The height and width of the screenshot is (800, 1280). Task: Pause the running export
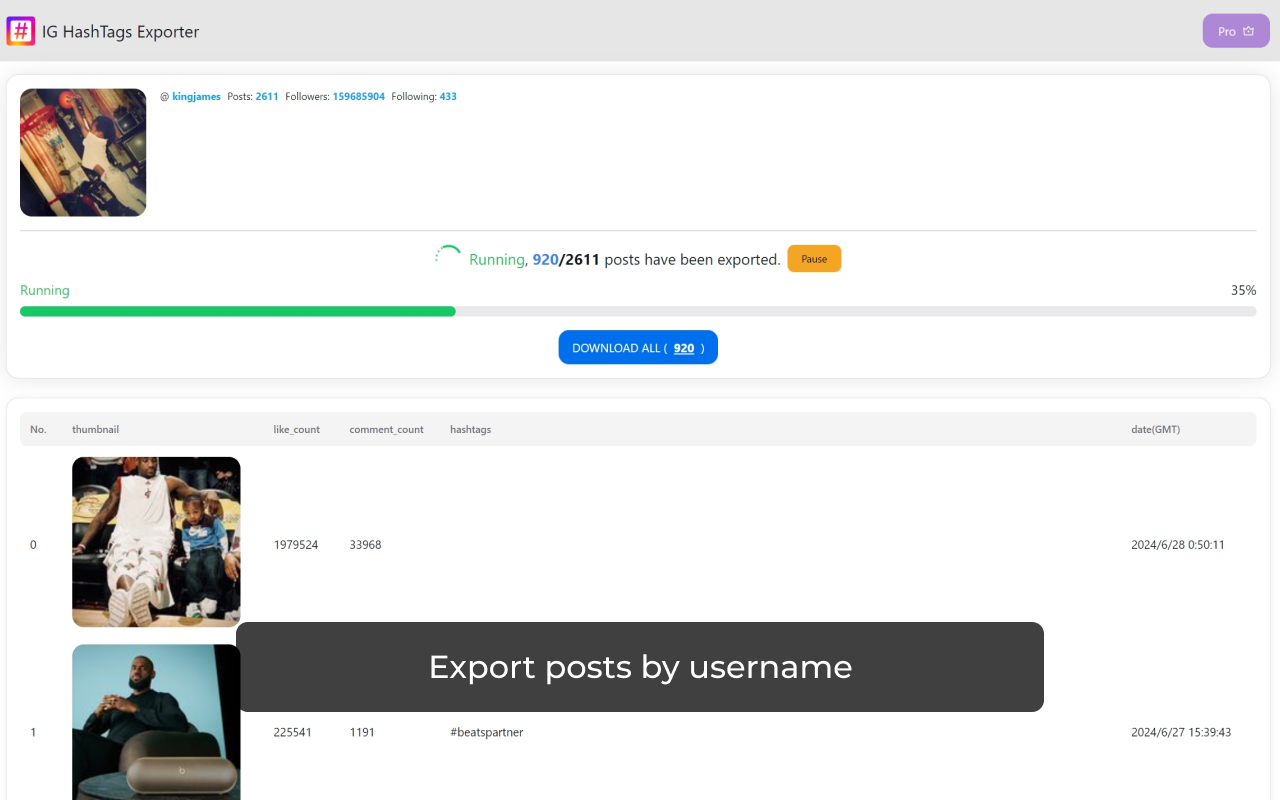point(814,259)
